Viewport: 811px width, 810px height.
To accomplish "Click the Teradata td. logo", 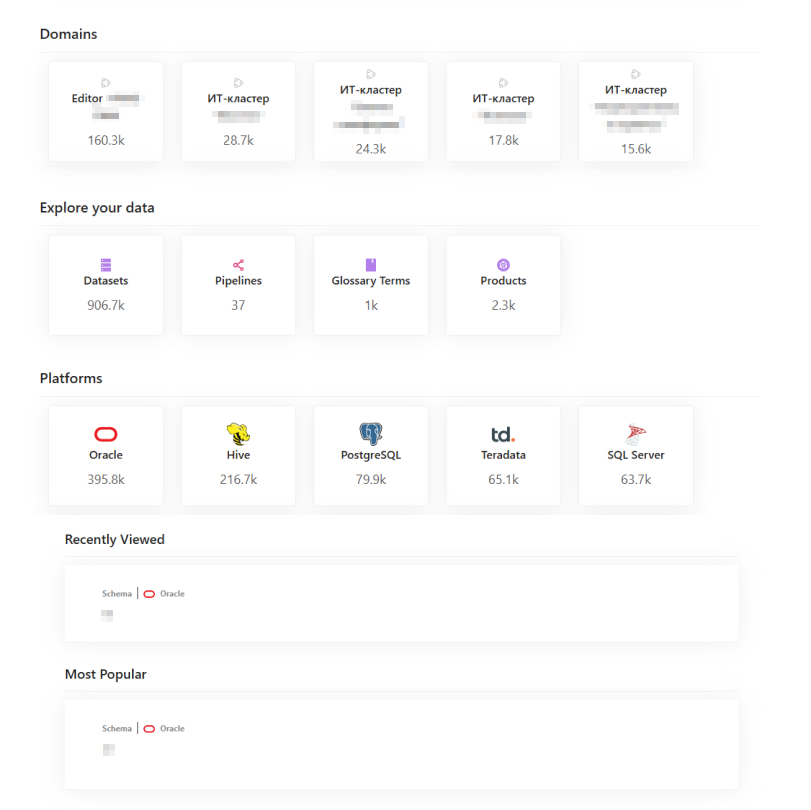I will click(503, 434).
